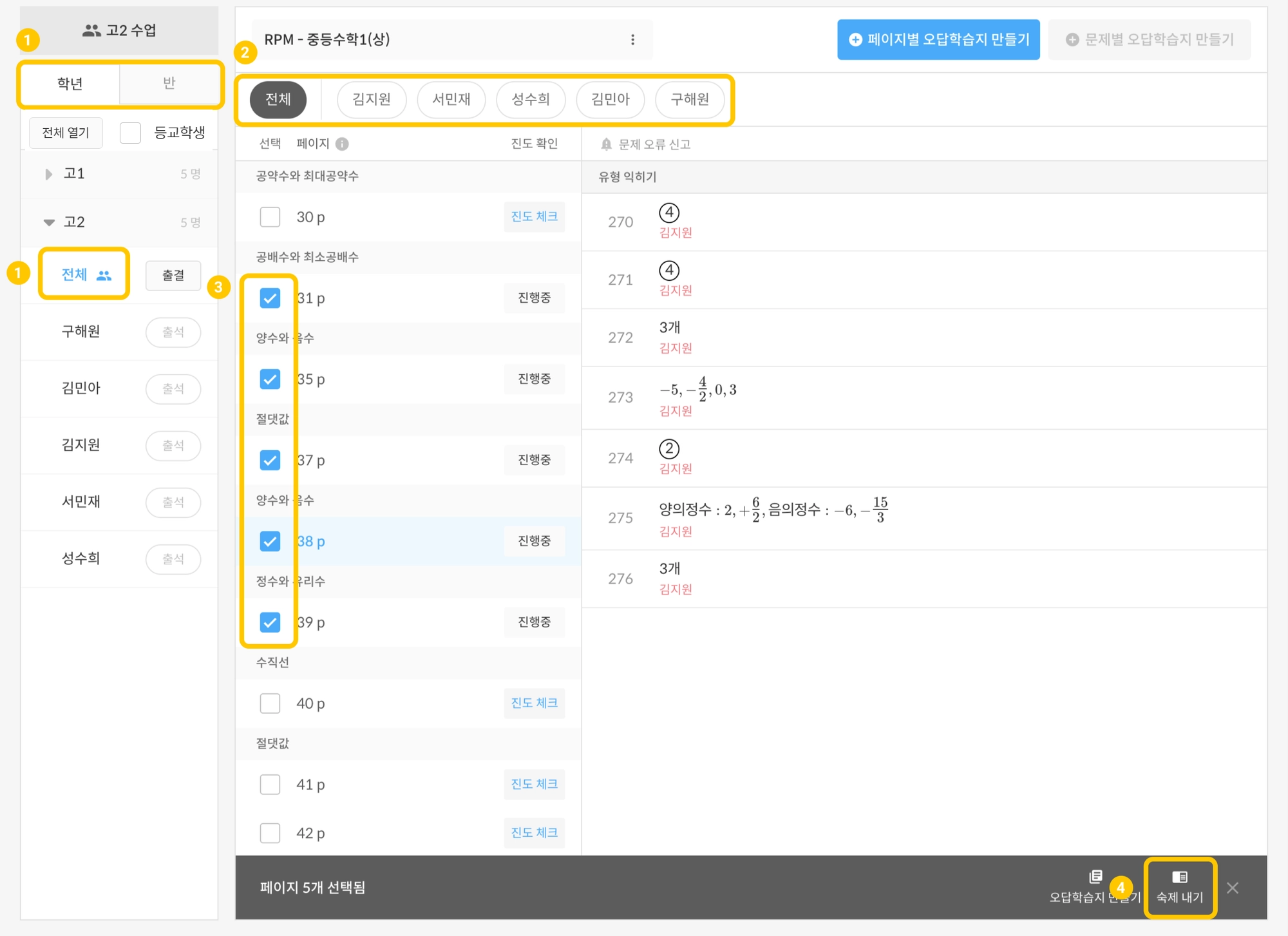
Task: Expand the 고1 grade group
Action: pos(48,174)
